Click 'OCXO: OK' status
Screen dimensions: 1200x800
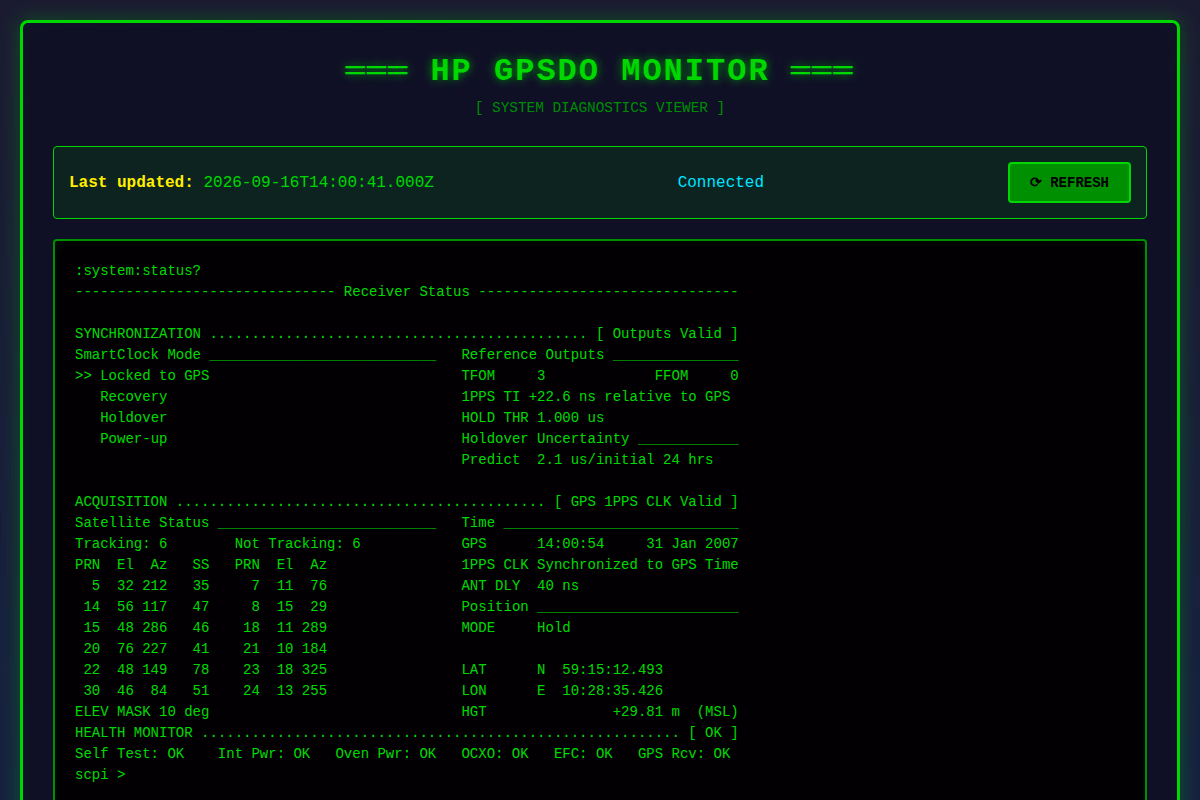point(495,754)
